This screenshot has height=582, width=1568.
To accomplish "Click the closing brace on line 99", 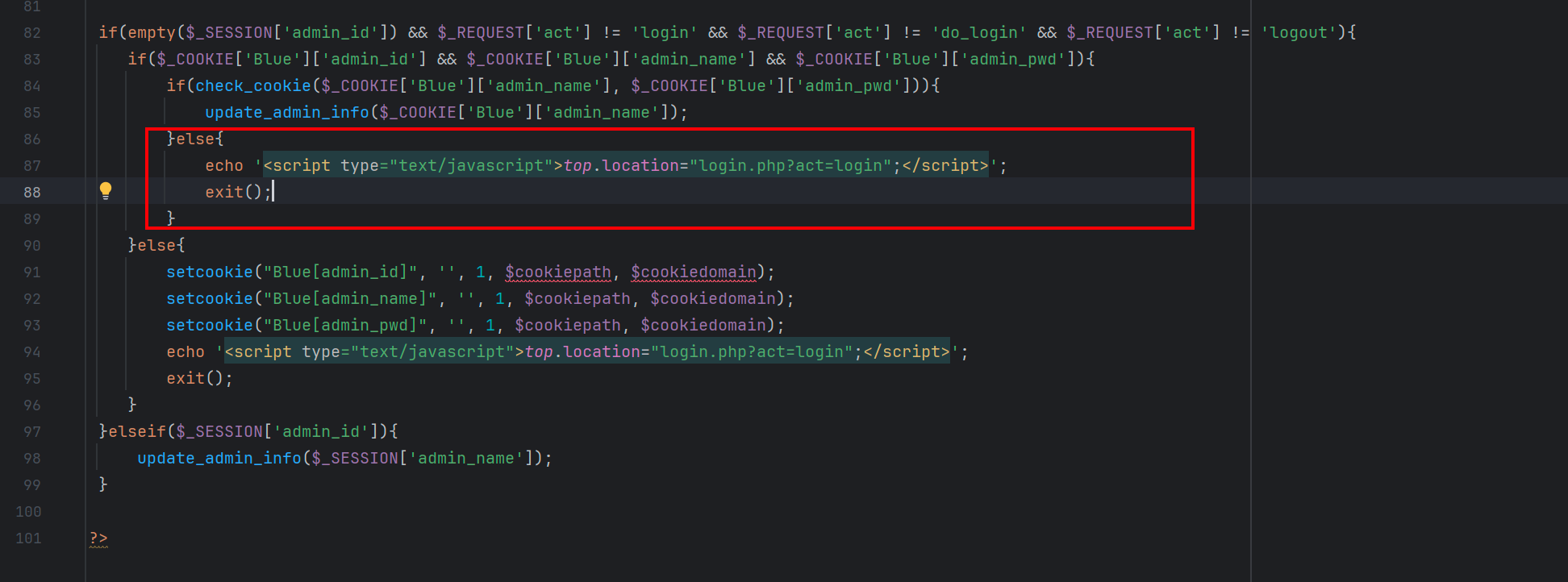I will (x=103, y=485).
